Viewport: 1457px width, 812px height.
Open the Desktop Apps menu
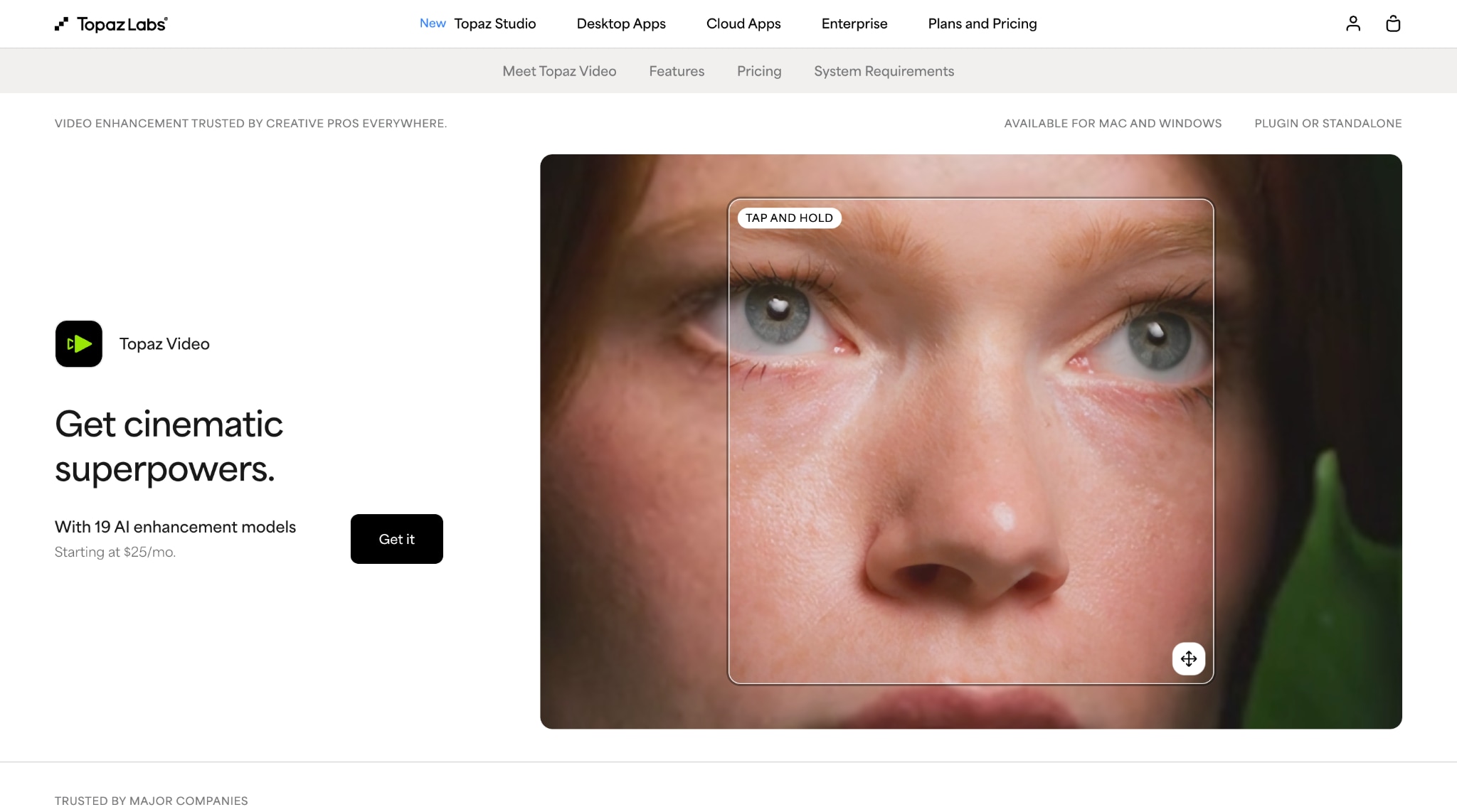[620, 23]
